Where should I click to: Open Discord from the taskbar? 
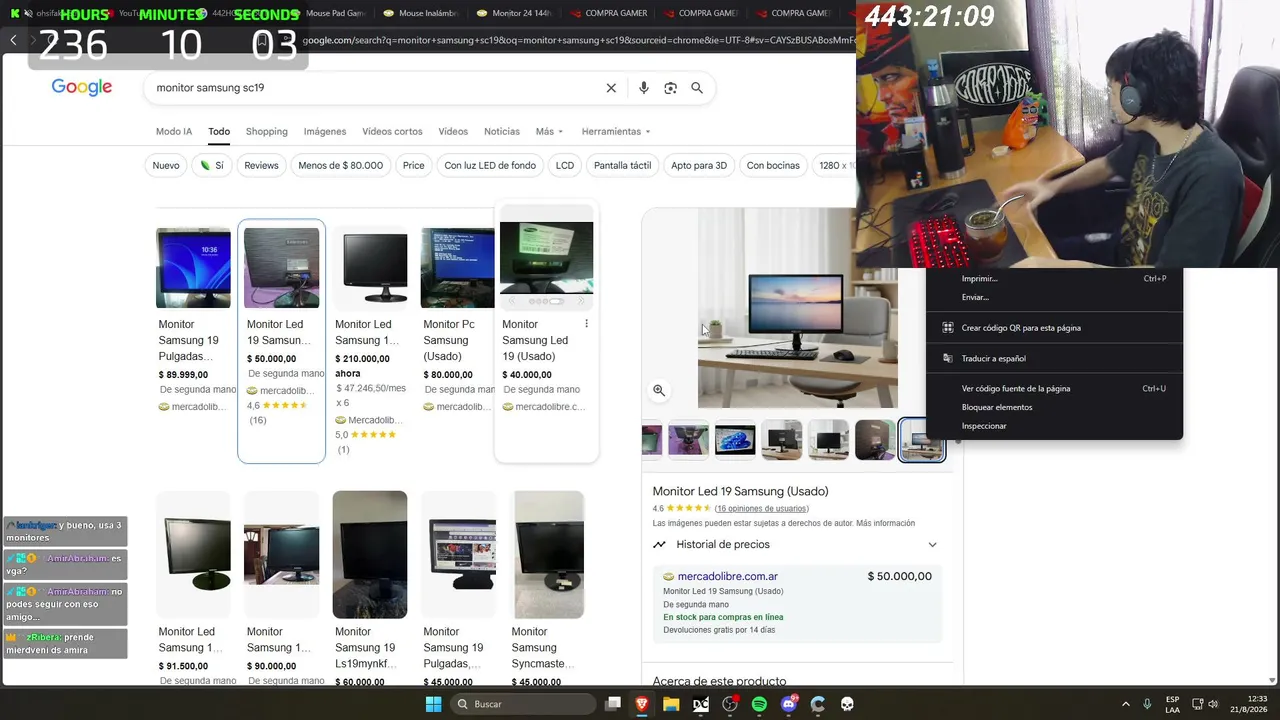[789, 704]
